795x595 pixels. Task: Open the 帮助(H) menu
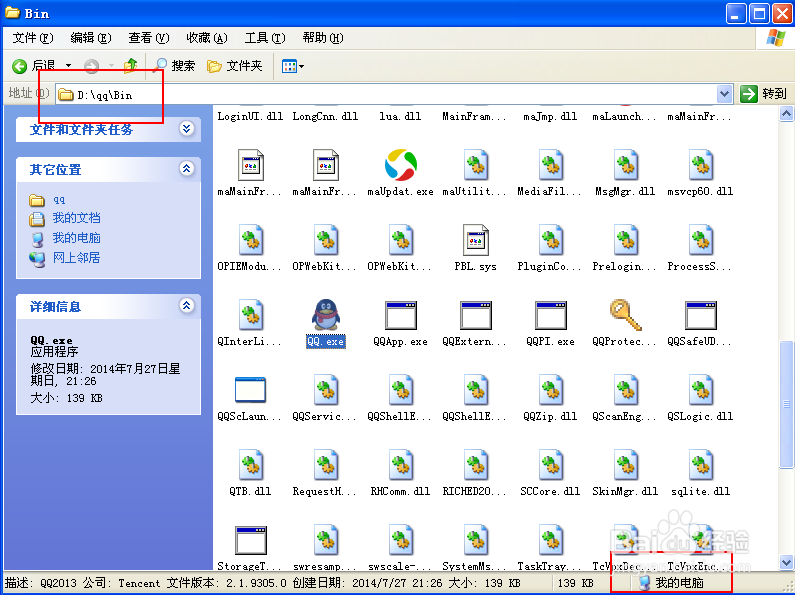pyautogui.click(x=323, y=38)
